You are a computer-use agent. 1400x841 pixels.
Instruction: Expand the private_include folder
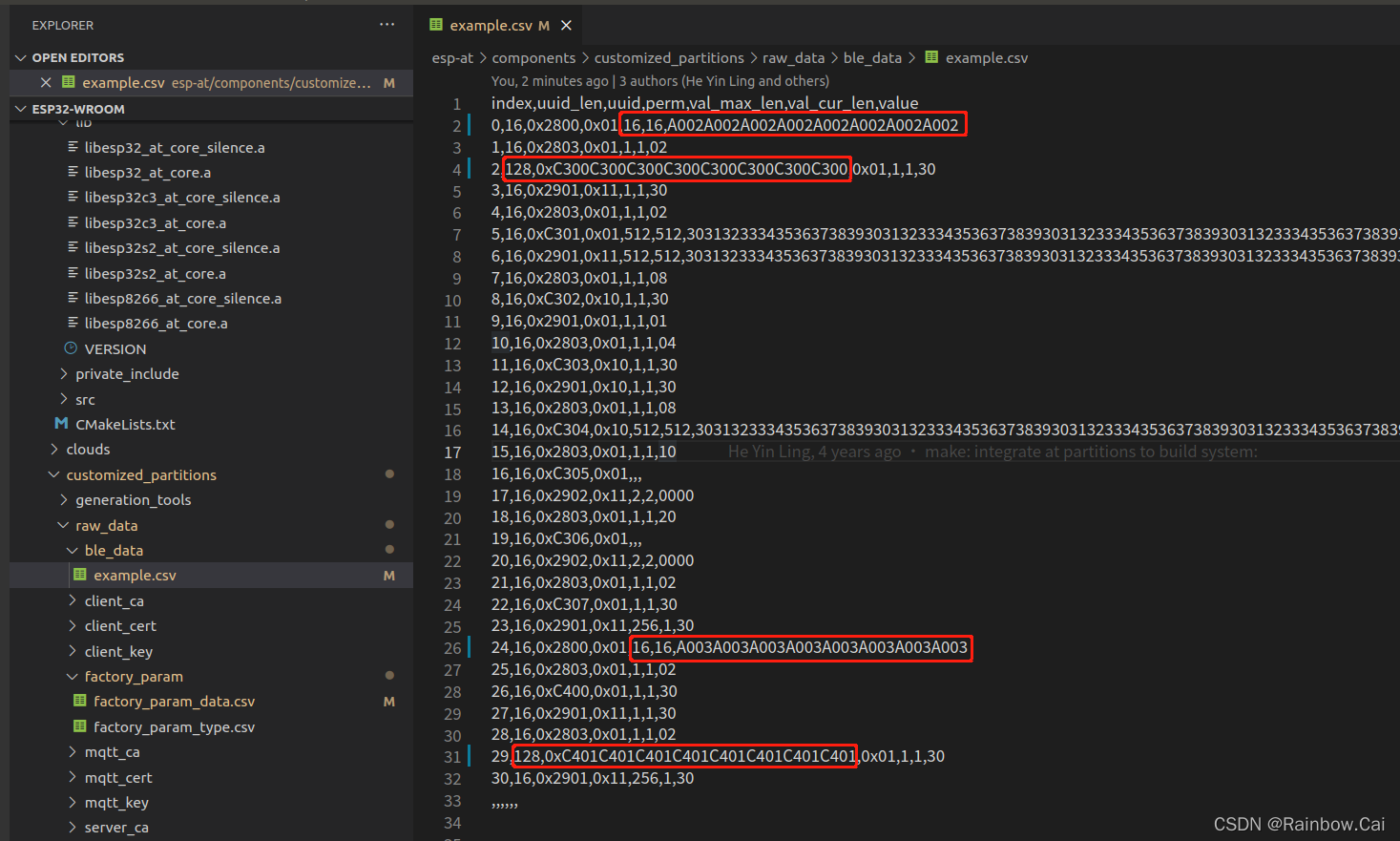click(64, 373)
